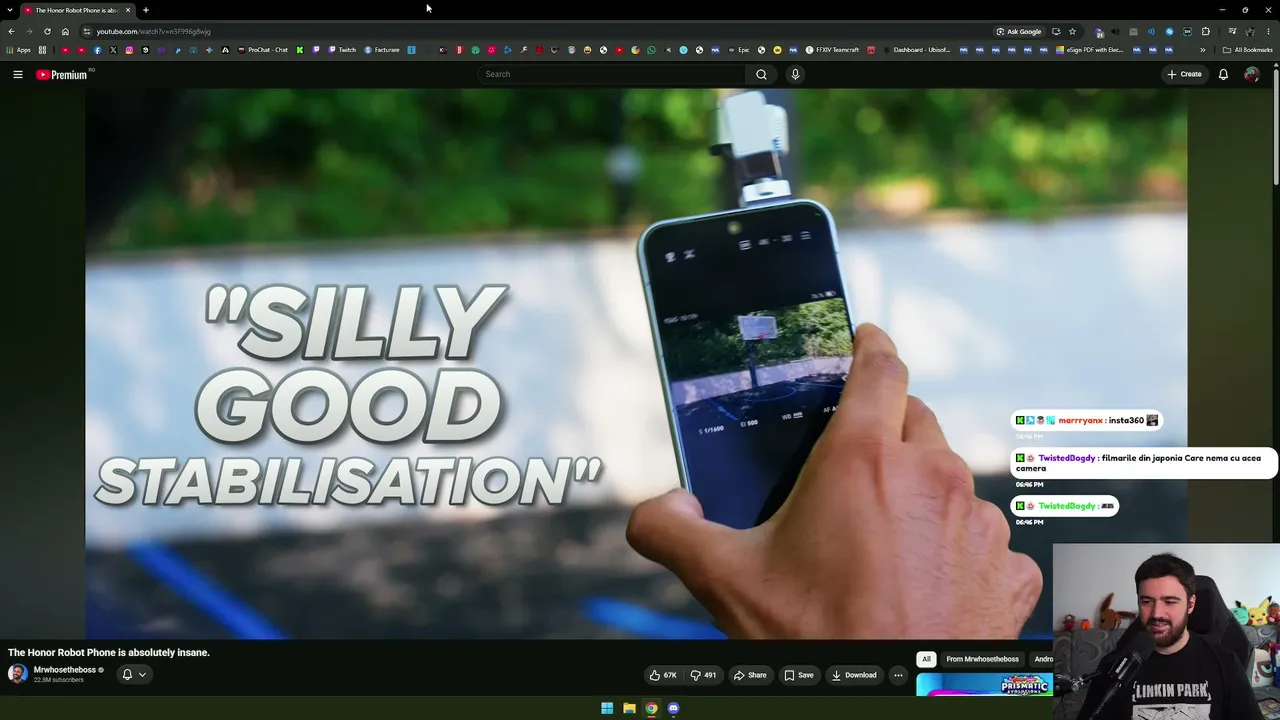Like the video with thumbs up
This screenshot has height=720, width=1280.
pyautogui.click(x=662, y=675)
